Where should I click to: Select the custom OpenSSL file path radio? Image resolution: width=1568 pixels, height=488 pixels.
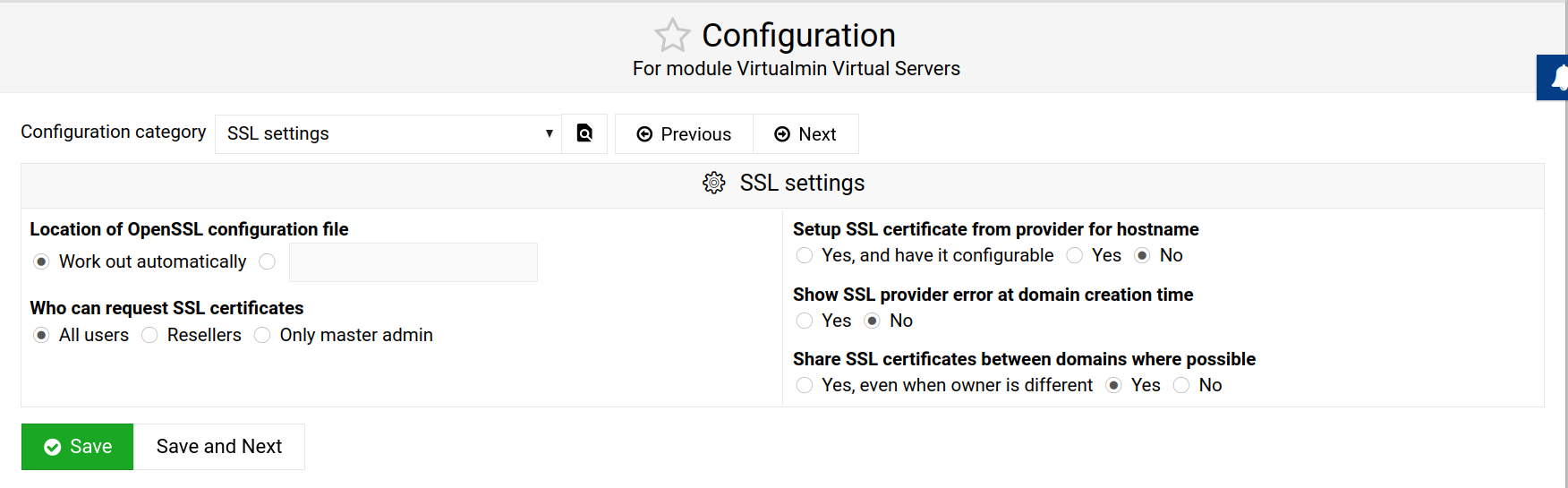(267, 261)
